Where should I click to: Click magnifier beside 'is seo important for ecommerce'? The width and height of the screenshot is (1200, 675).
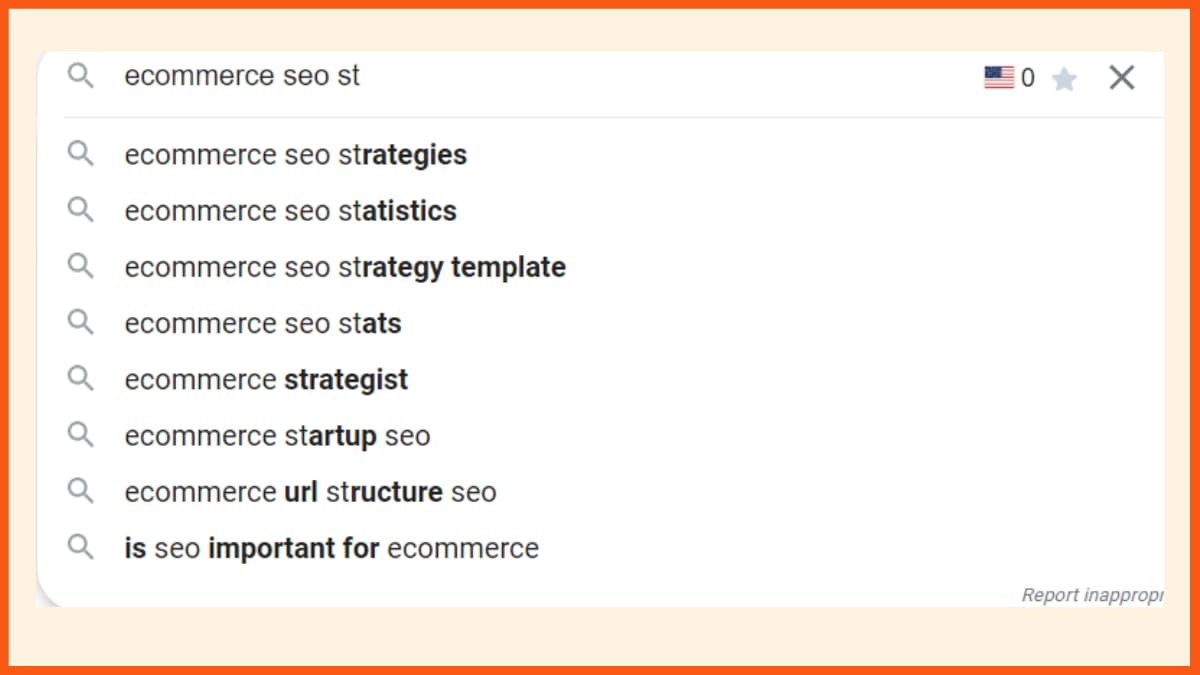80,547
